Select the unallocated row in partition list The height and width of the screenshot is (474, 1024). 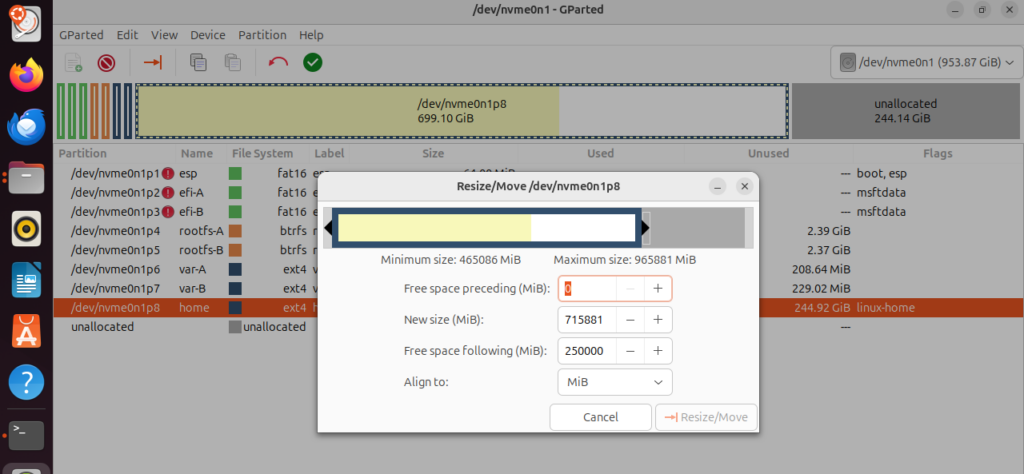click(538, 326)
